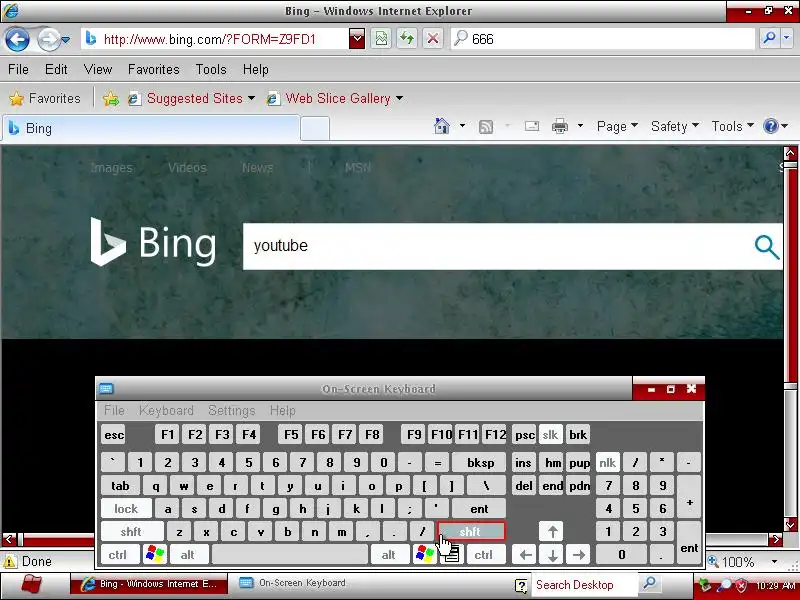800x600 pixels.
Task: Click the bksp key
Action: (479, 463)
